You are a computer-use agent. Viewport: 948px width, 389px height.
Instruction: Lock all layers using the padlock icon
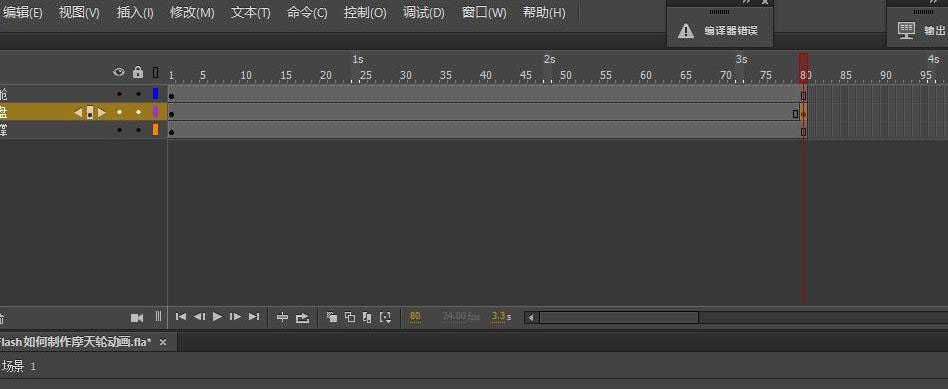pos(138,73)
